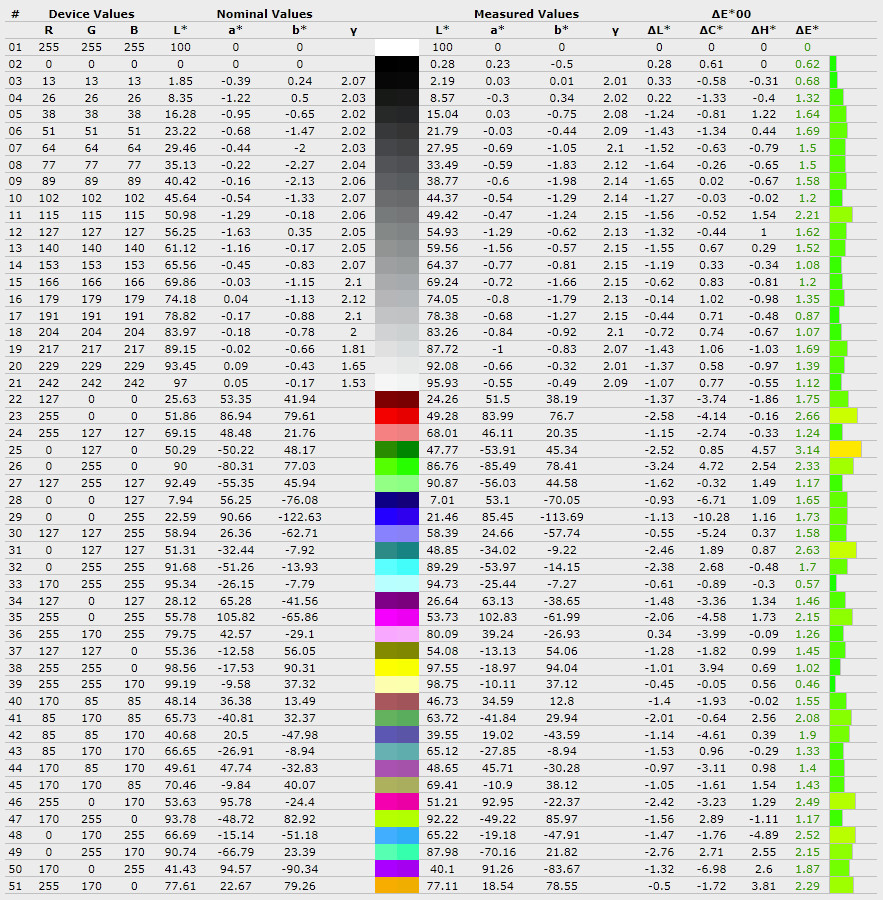Select the cyan swatch in row 32

pyautogui.click(x=397, y=566)
